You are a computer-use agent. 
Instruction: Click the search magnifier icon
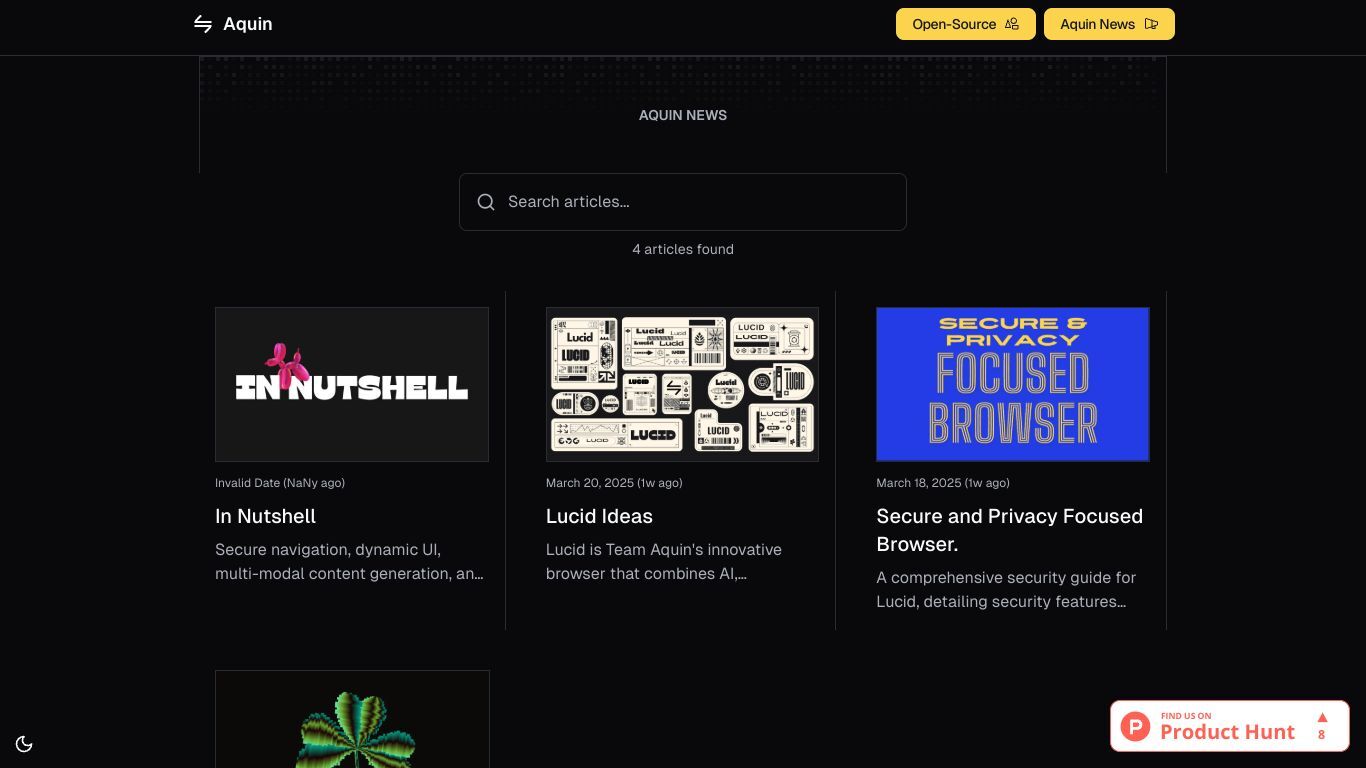pyautogui.click(x=486, y=202)
